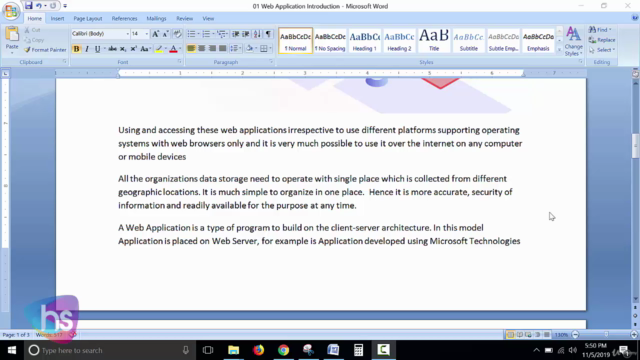Toggle Show/Hide paragraph marks
Viewport: 640px width, 360px height.
(268, 34)
